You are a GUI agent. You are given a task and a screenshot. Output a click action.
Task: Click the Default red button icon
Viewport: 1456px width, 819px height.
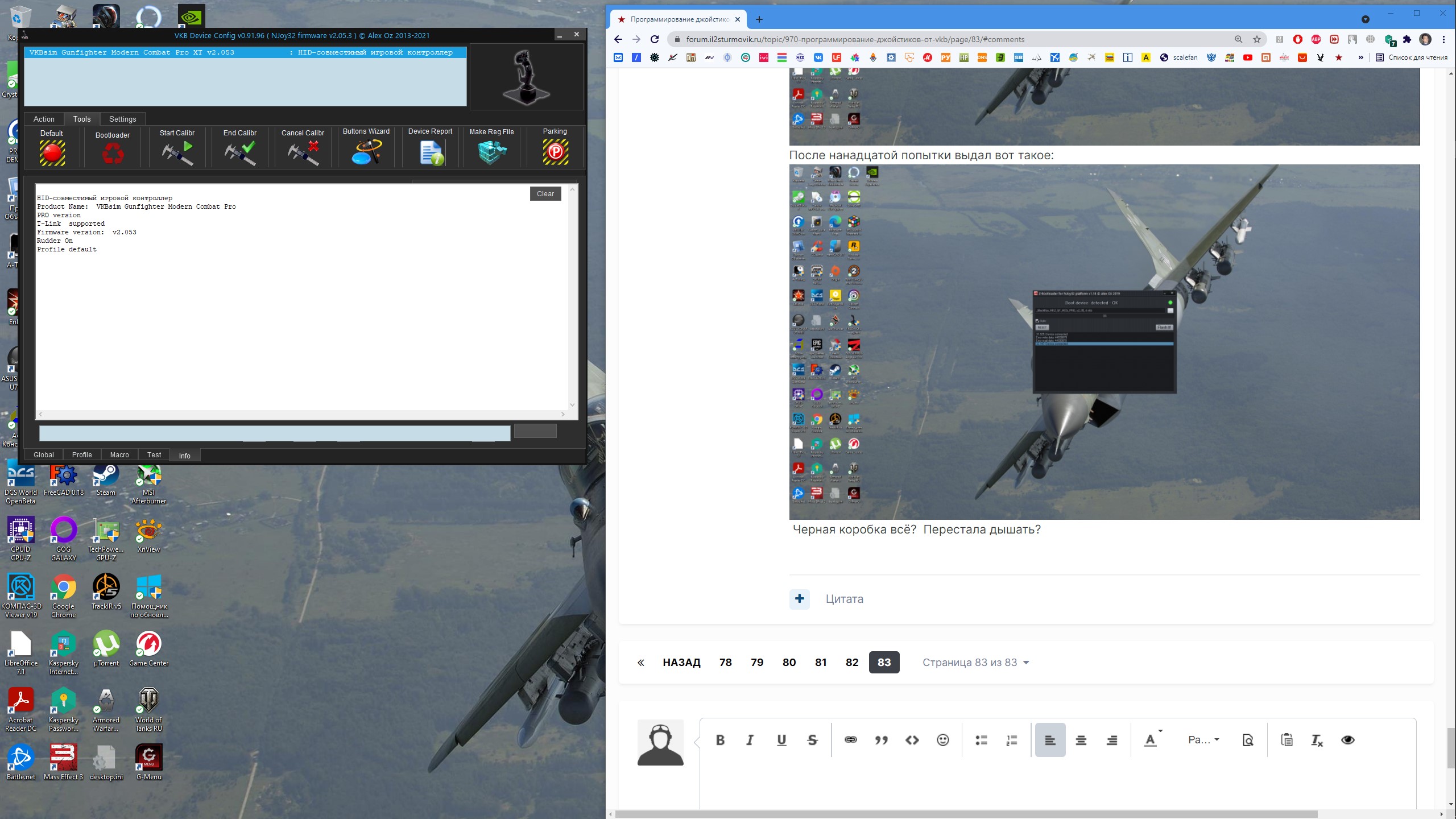tap(52, 154)
